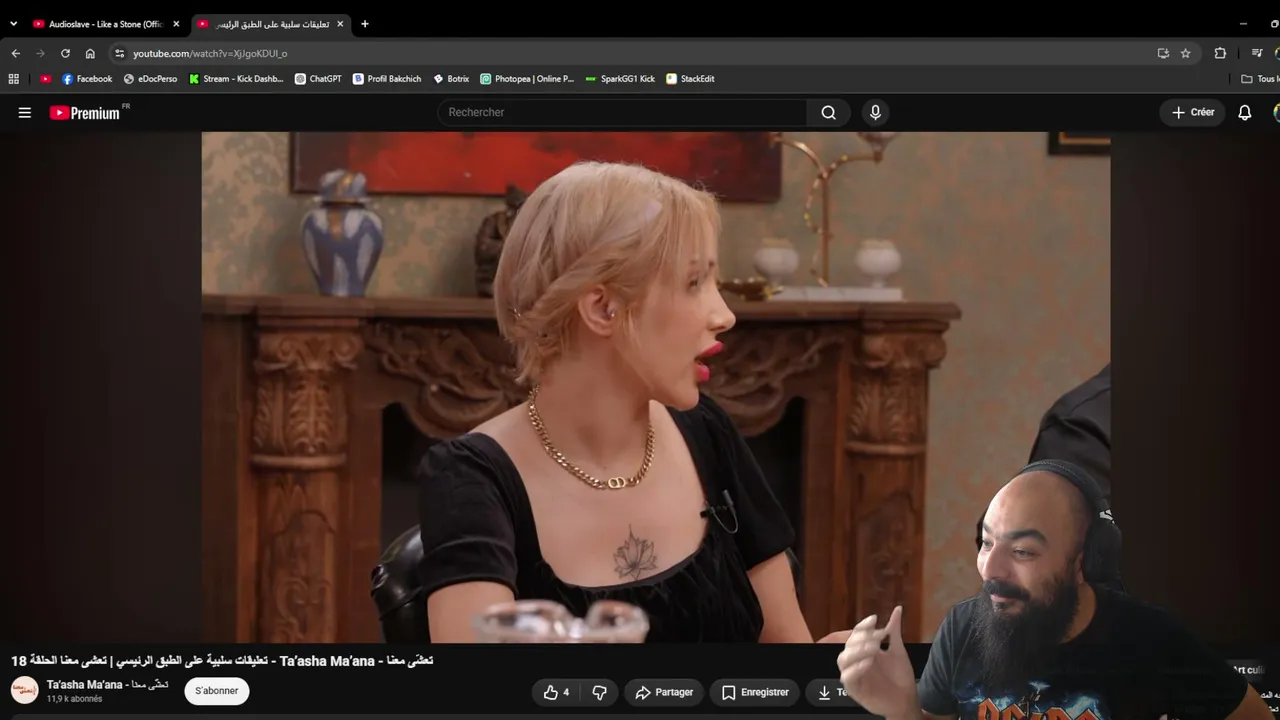Screen dimensions: 1280x720
Task: Open the eDocPerso bookmark
Action: pyautogui.click(x=150, y=79)
